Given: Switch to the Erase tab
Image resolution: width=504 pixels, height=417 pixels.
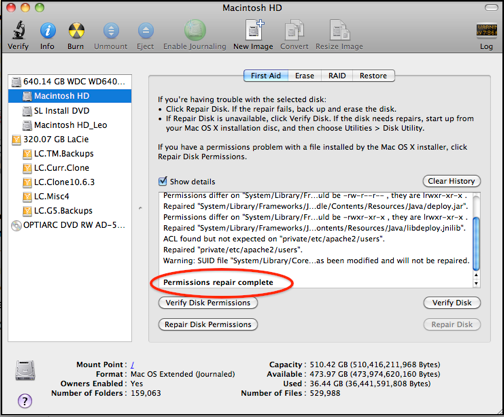Looking at the screenshot, I should (304, 76).
